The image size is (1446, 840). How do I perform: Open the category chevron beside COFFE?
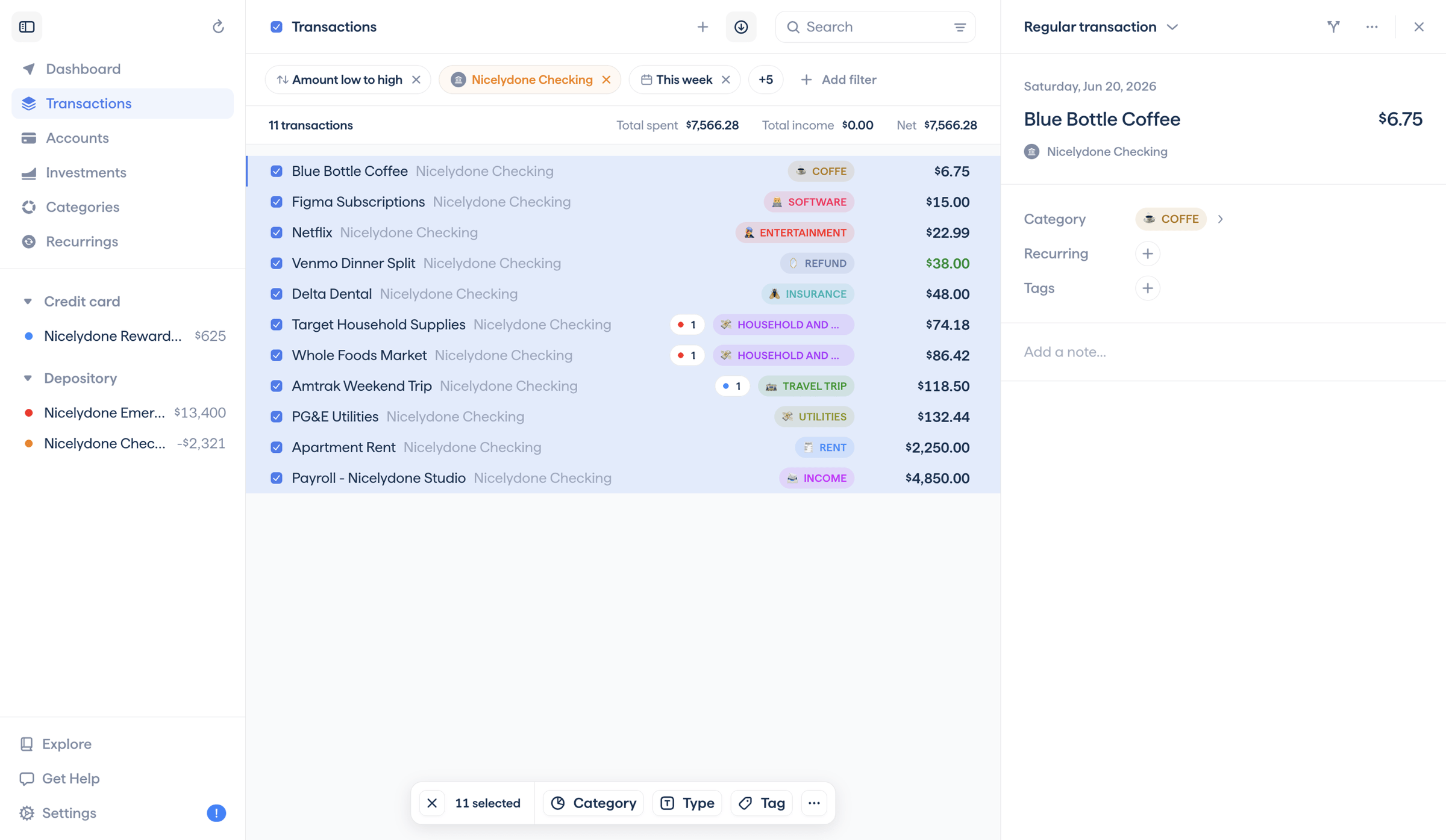pyautogui.click(x=1221, y=219)
